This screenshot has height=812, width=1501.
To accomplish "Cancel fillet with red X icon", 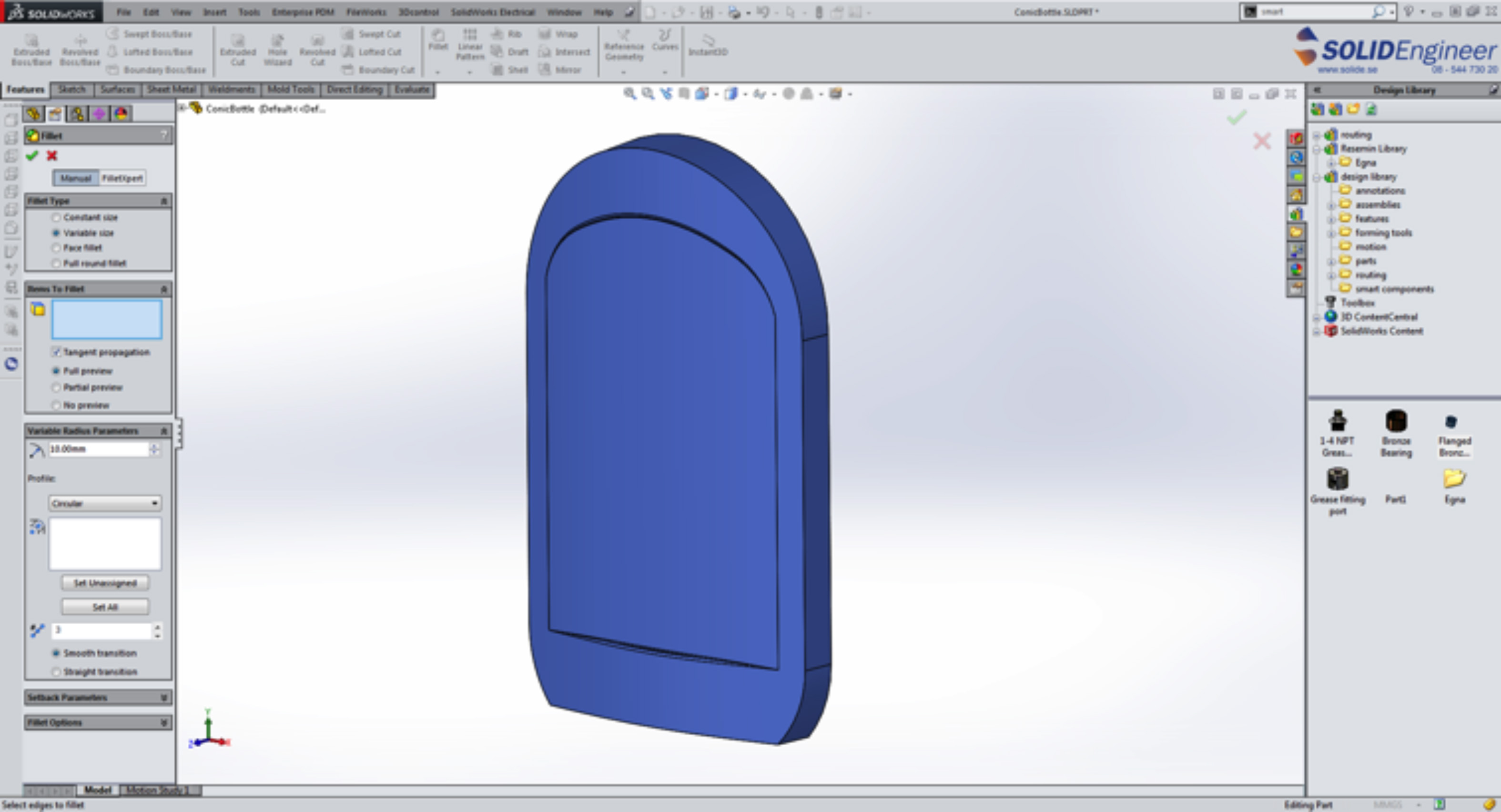I will tap(52, 156).
